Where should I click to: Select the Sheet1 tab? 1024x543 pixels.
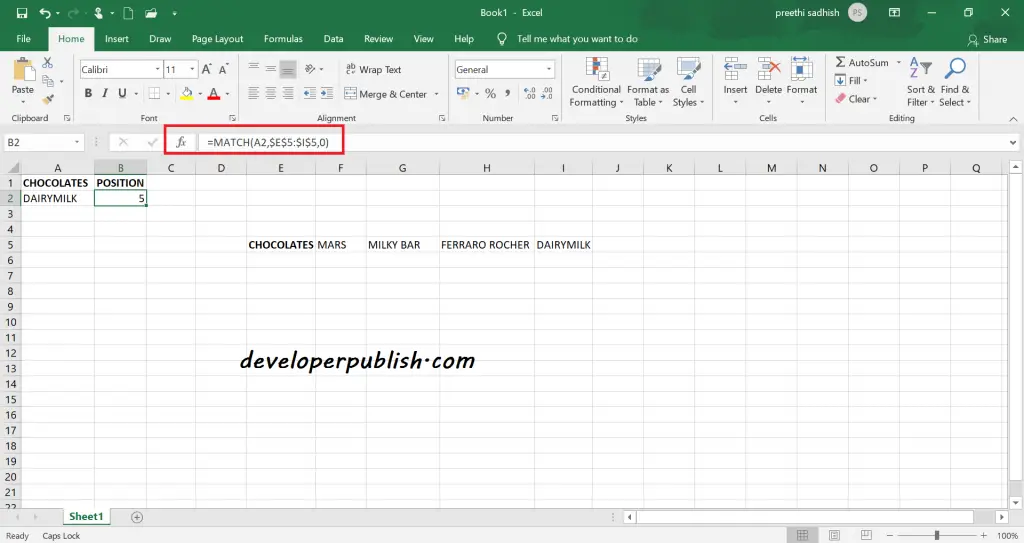[86, 516]
